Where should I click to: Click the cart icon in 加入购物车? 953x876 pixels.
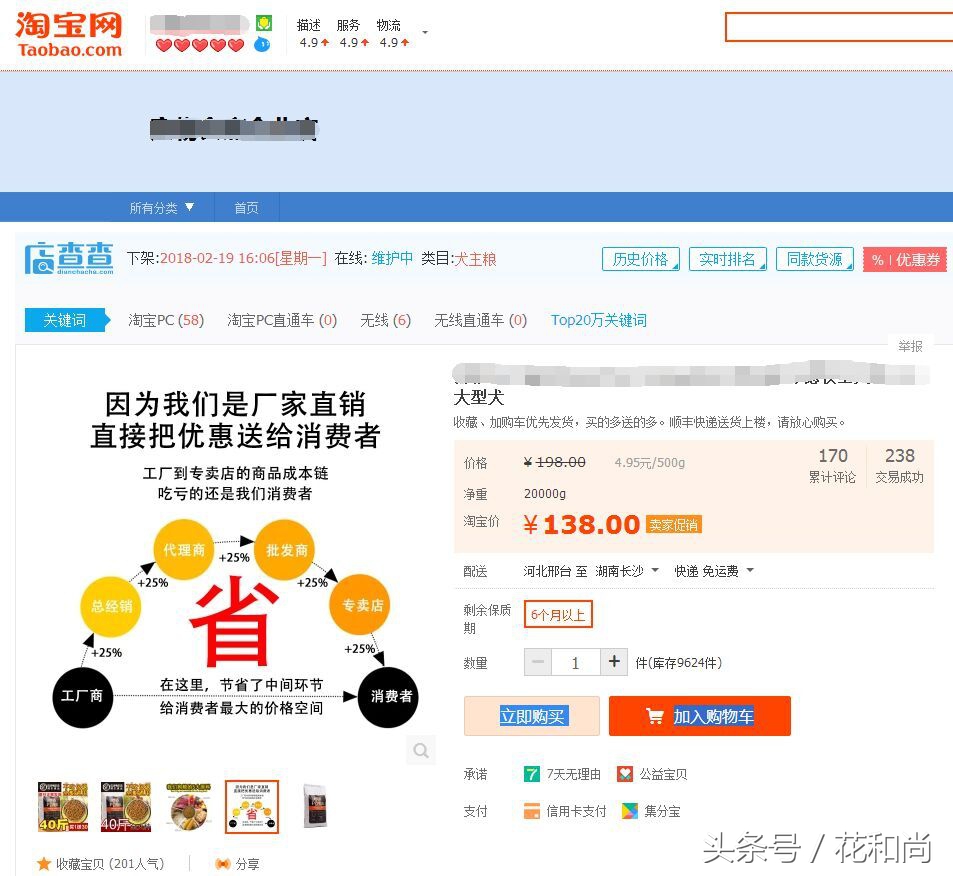click(655, 716)
